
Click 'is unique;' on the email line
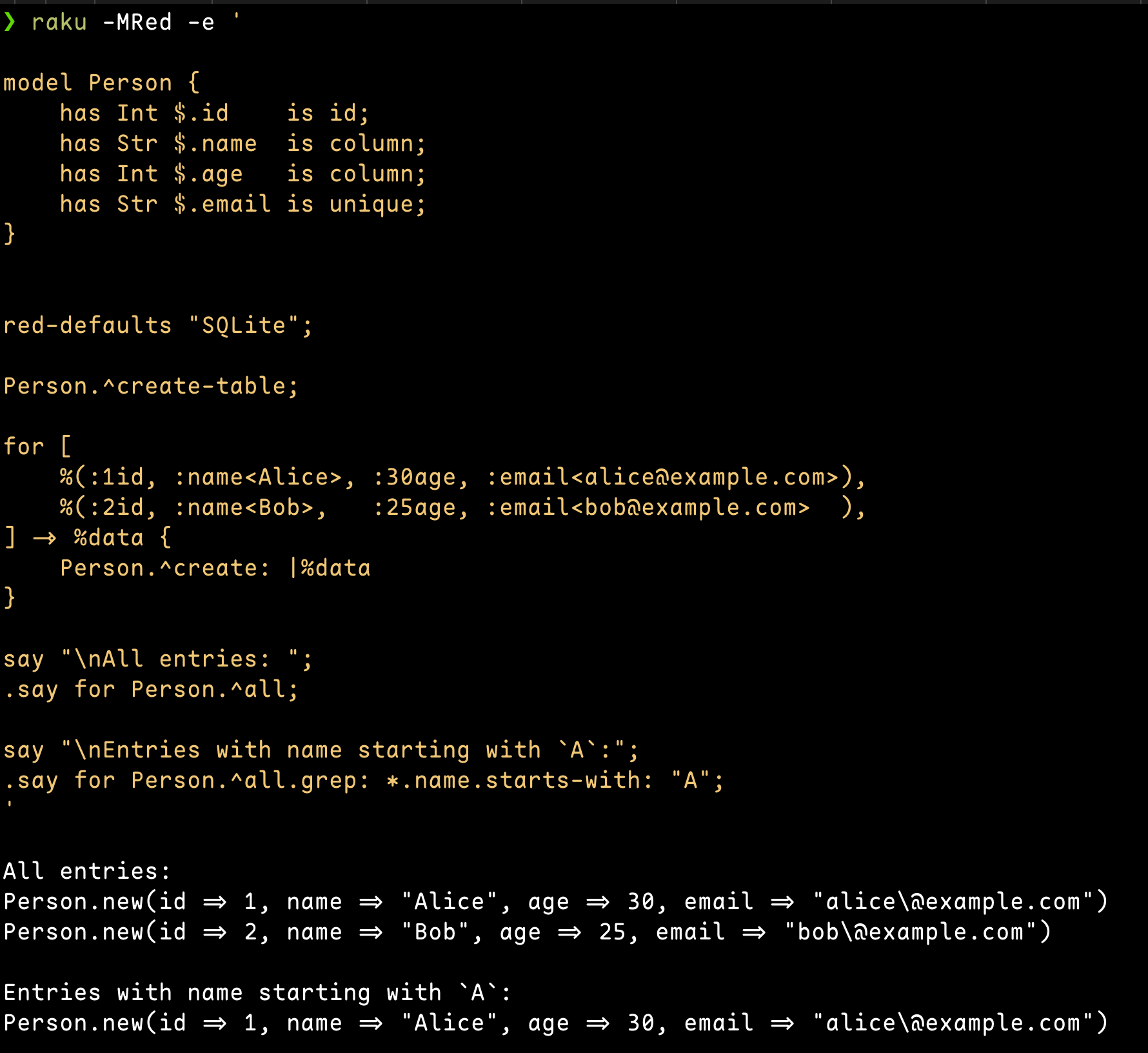tap(357, 205)
